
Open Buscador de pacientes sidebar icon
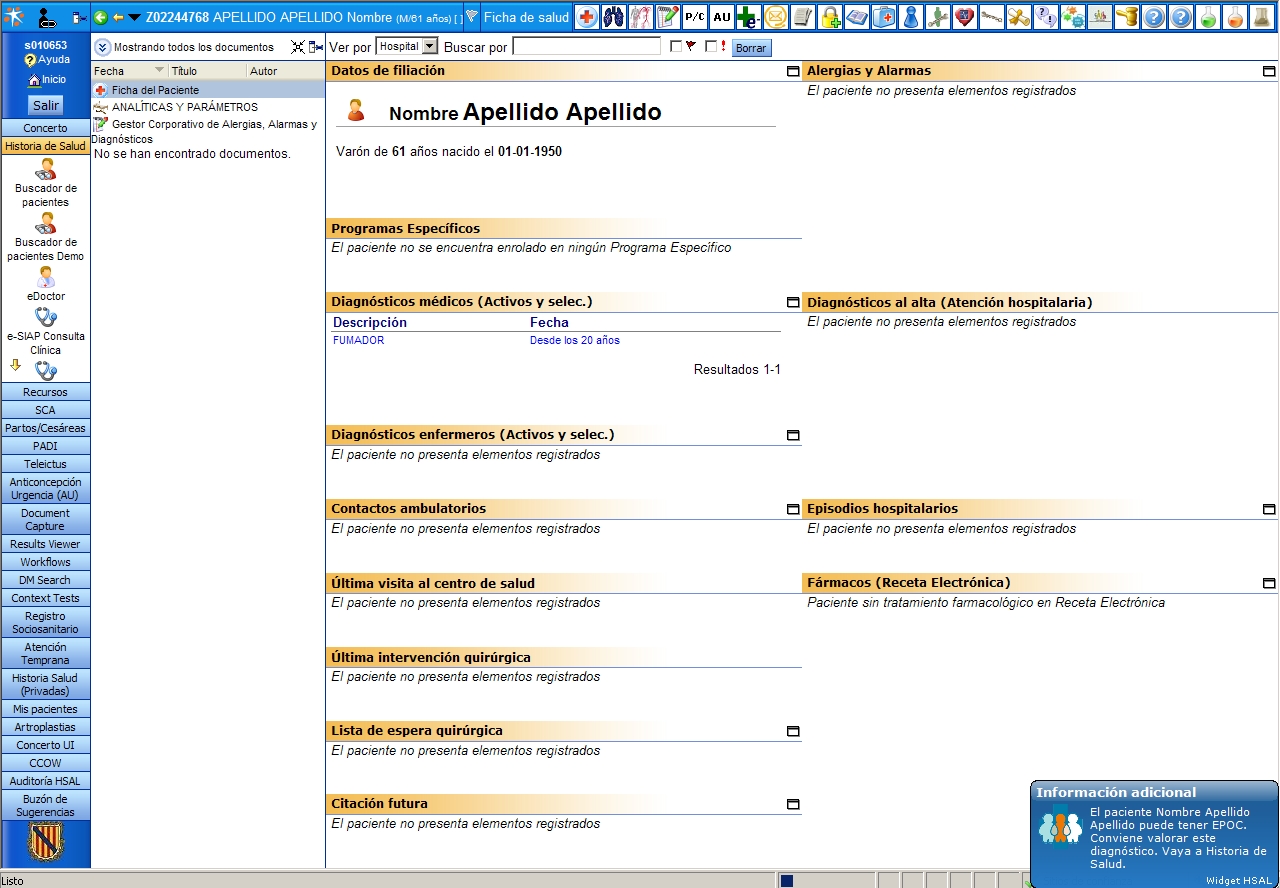pyautogui.click(x=45, y=170)
